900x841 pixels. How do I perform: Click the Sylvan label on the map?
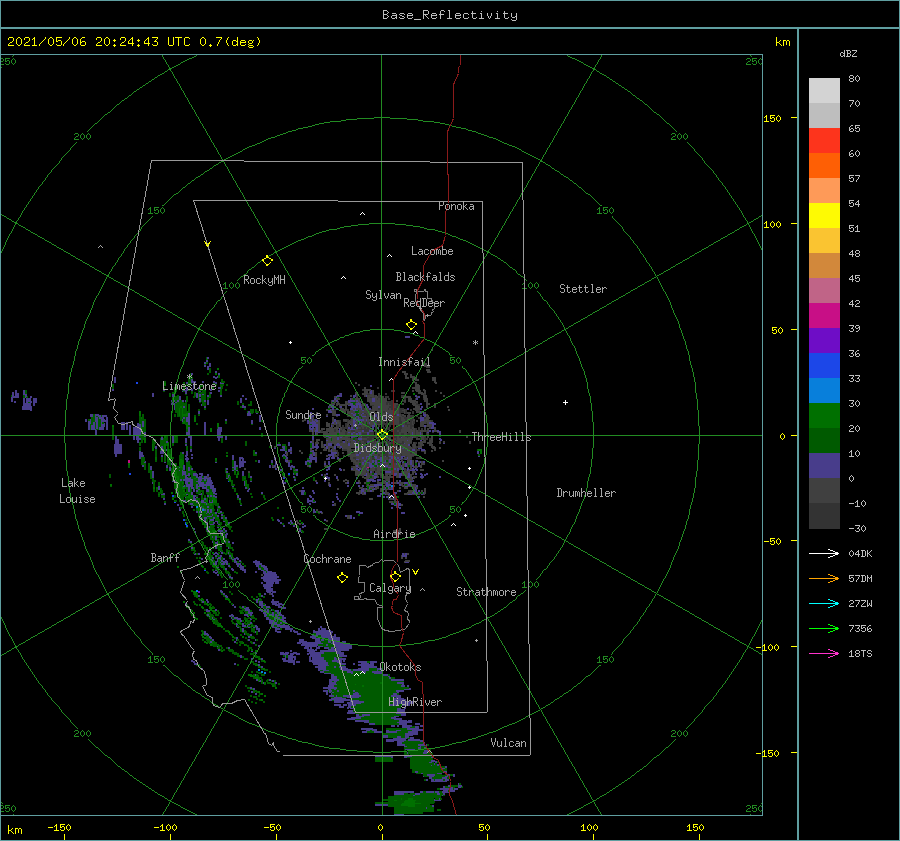click(383, 295)
